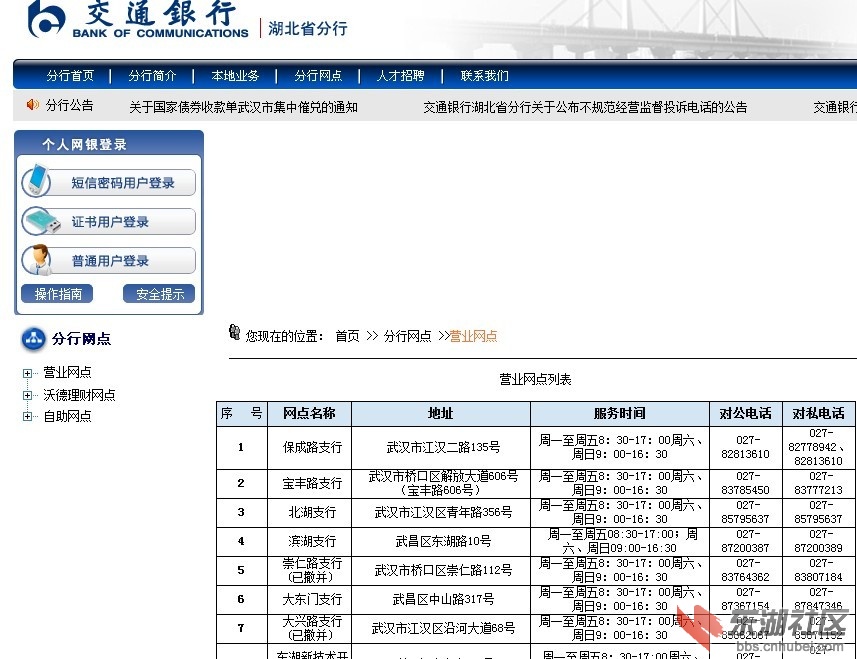This screenshot has width=857, height=659.
Task: Click the USB key icon for 证书用户登录
Action: (42, 221)
